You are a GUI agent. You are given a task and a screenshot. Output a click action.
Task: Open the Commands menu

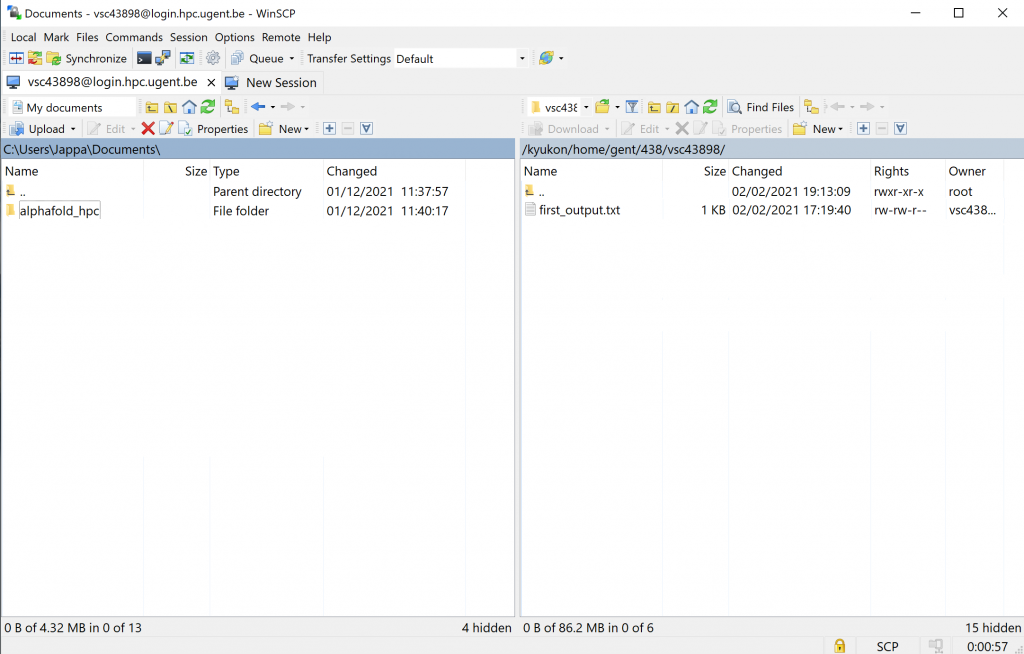(134, 37)
